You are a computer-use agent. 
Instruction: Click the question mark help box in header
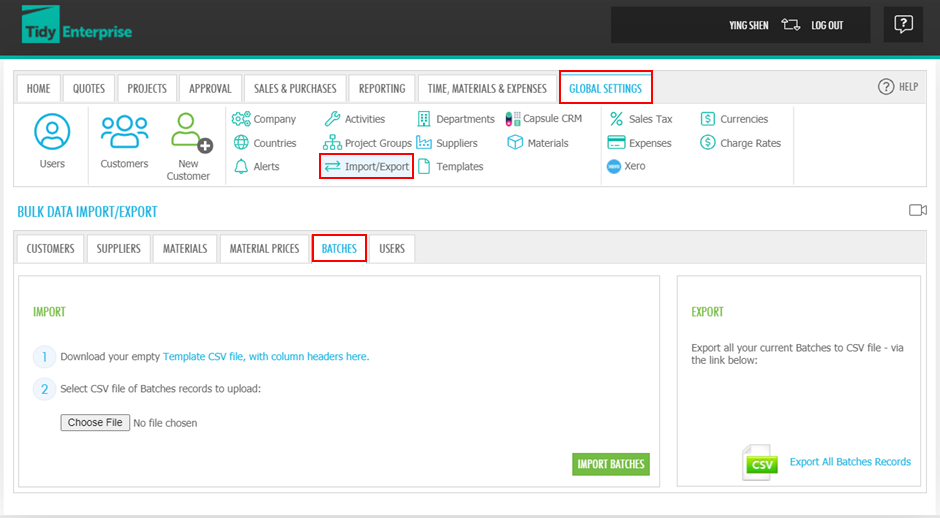[x=903, y=25]
